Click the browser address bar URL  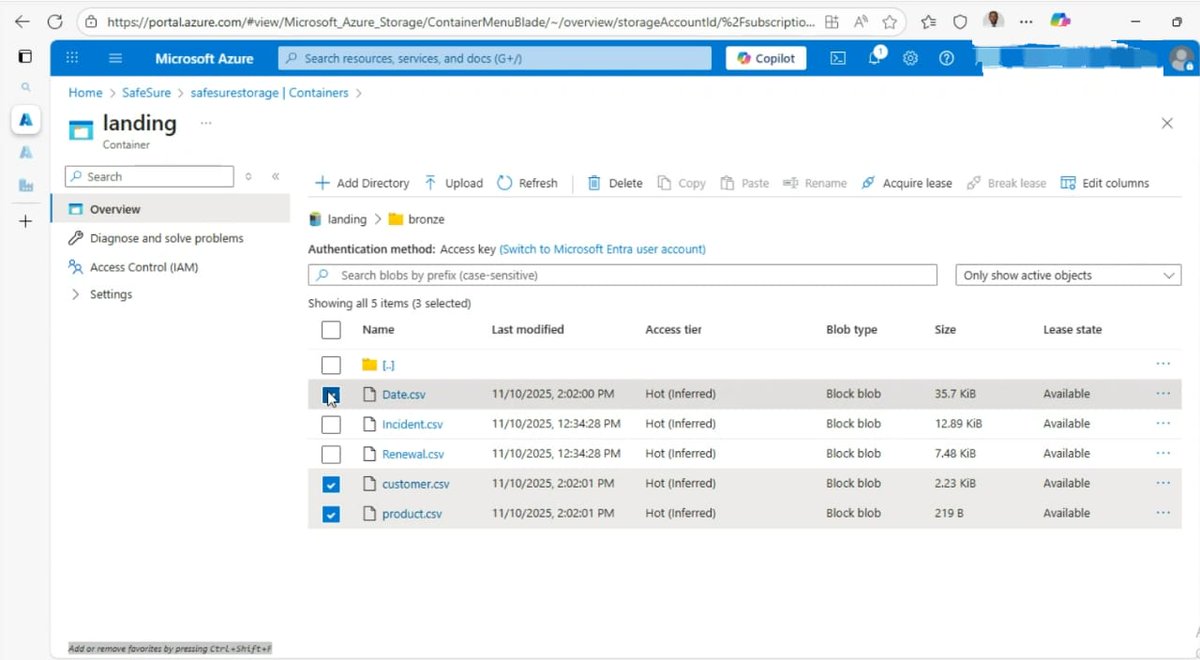(x=460, y=21)
